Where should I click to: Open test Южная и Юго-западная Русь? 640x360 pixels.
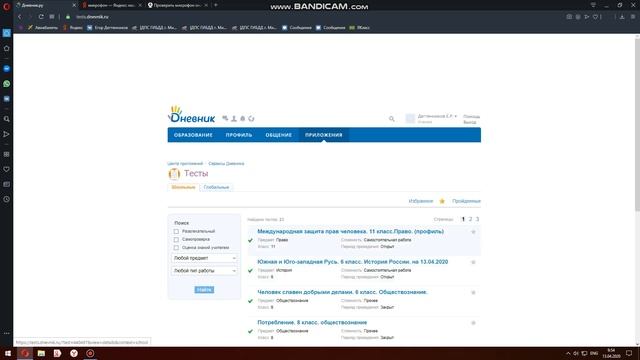pos(353,262)
